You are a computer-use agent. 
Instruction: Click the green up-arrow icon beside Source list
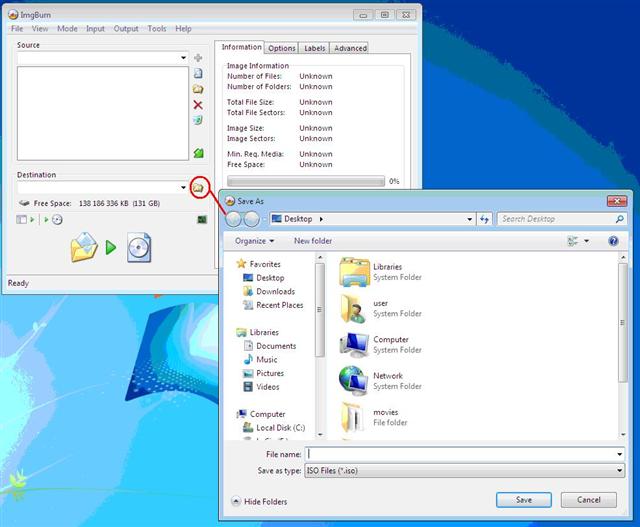(198, 153)
